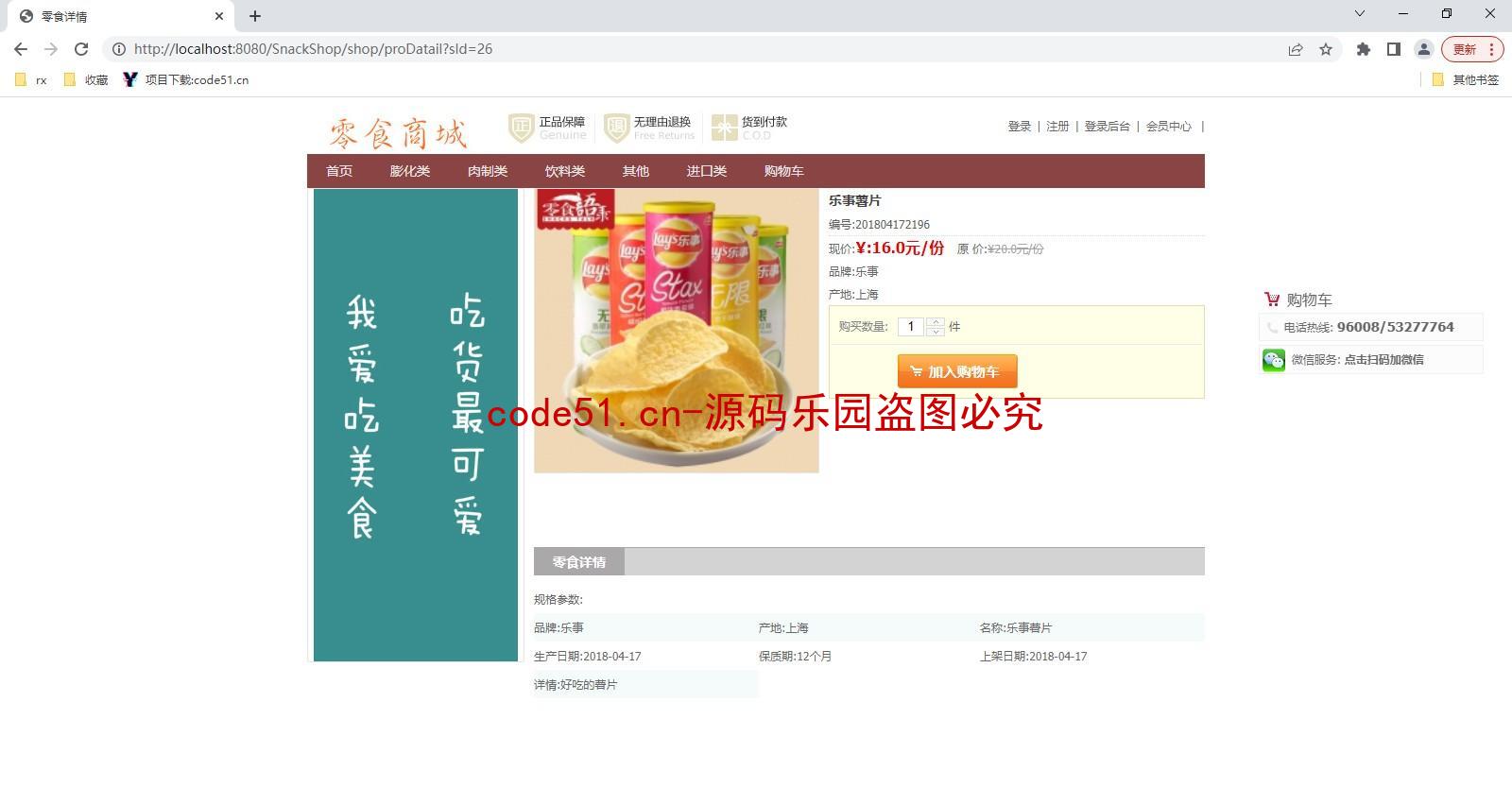The height and width of the screenshot is (805, 1512).
Task: Open the 登录后台 link
Action: (1107, 127)
